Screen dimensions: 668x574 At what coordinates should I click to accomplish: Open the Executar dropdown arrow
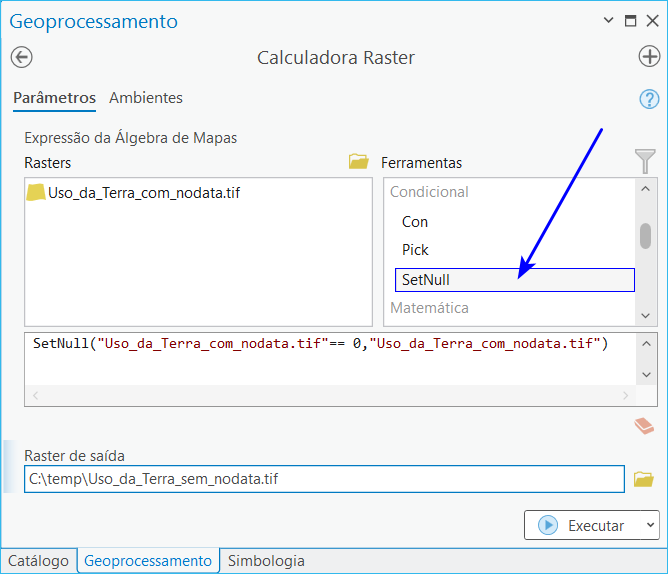[650, 525]
